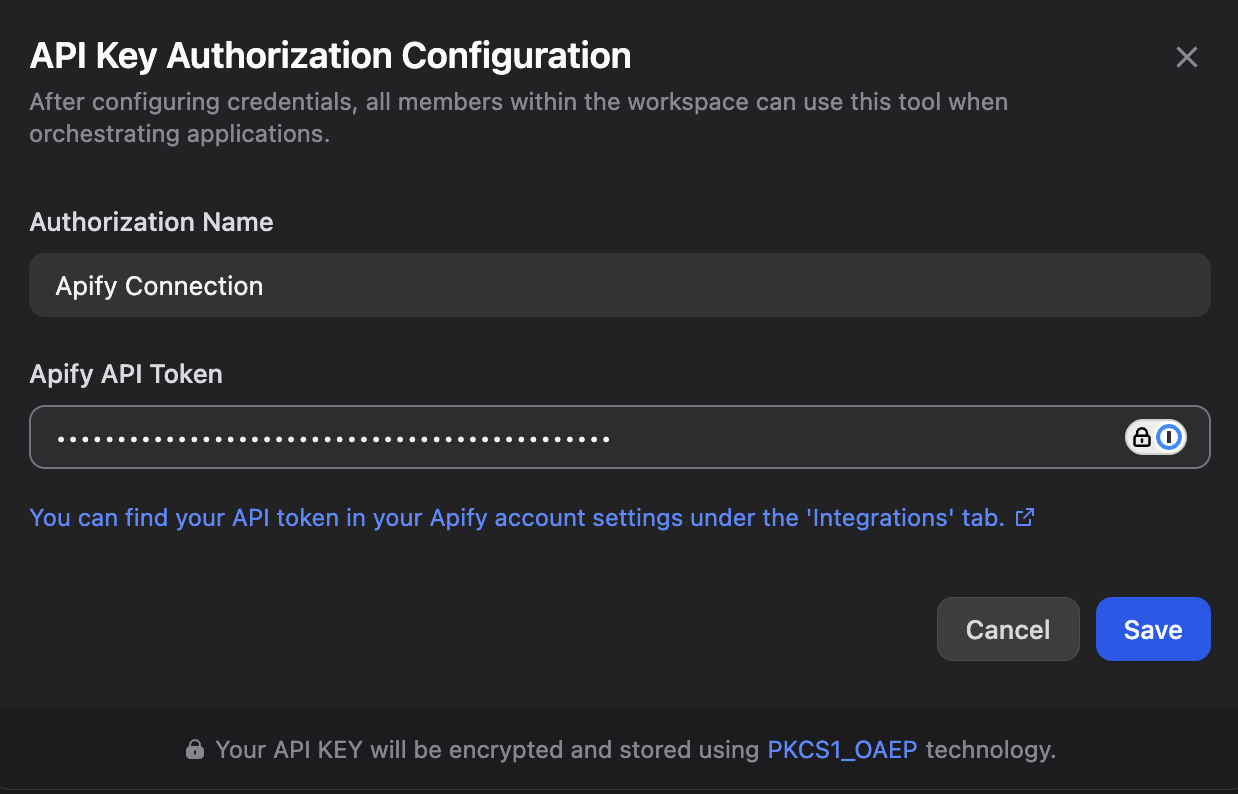Dismiss the dialog with Cancel
This screenshot has height=794, width=1238.
[1008, 629]
